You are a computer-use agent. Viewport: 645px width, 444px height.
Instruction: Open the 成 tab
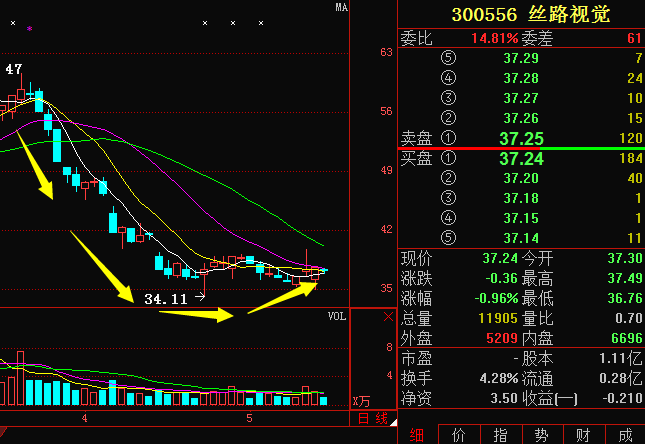coord(625,435)
